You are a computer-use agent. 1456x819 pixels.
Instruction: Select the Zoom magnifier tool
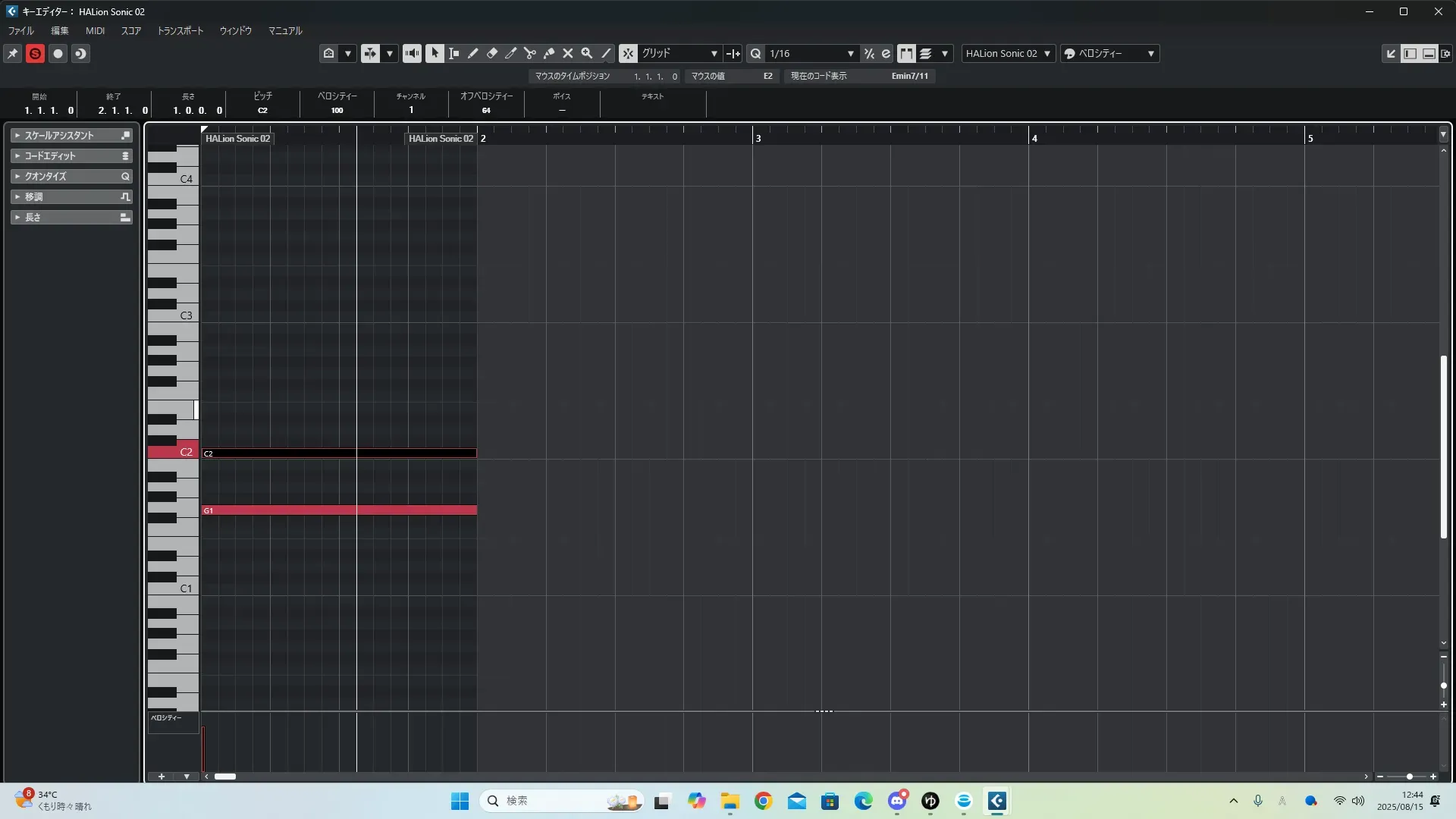point(586,53)
